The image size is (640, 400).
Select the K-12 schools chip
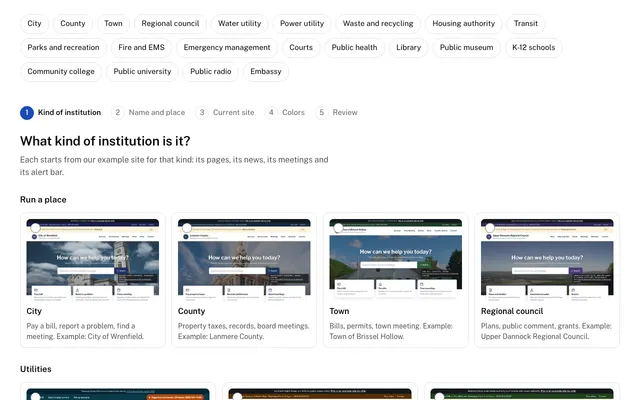tap(533, 48)
